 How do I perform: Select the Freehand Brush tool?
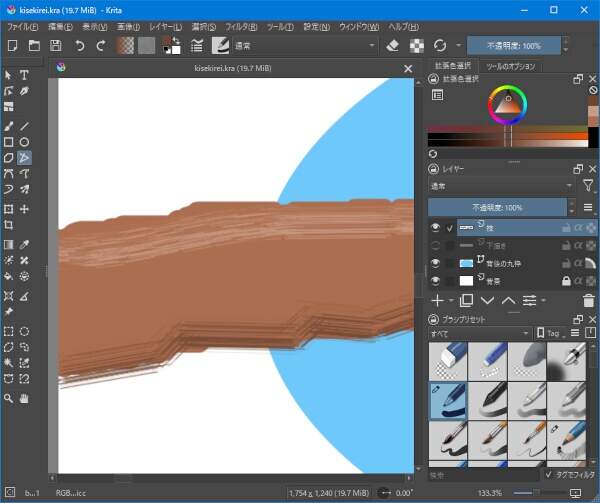[x=8, y=125]
